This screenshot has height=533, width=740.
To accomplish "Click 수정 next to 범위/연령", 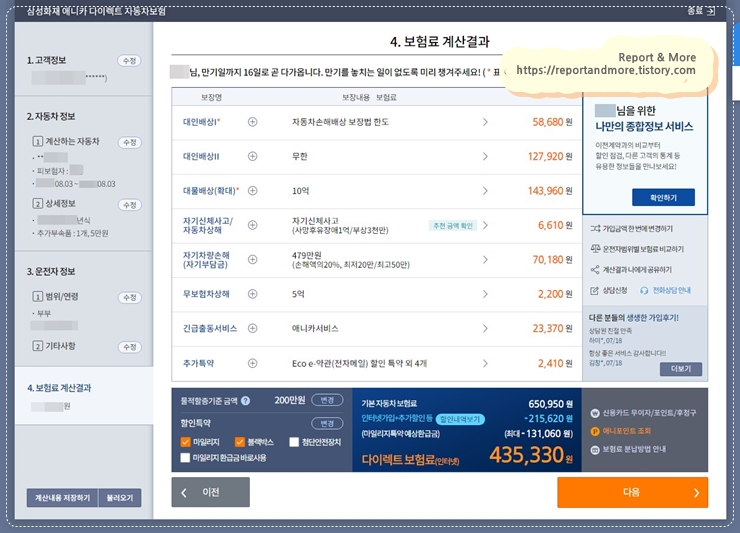I will click(x=129, y=297).
